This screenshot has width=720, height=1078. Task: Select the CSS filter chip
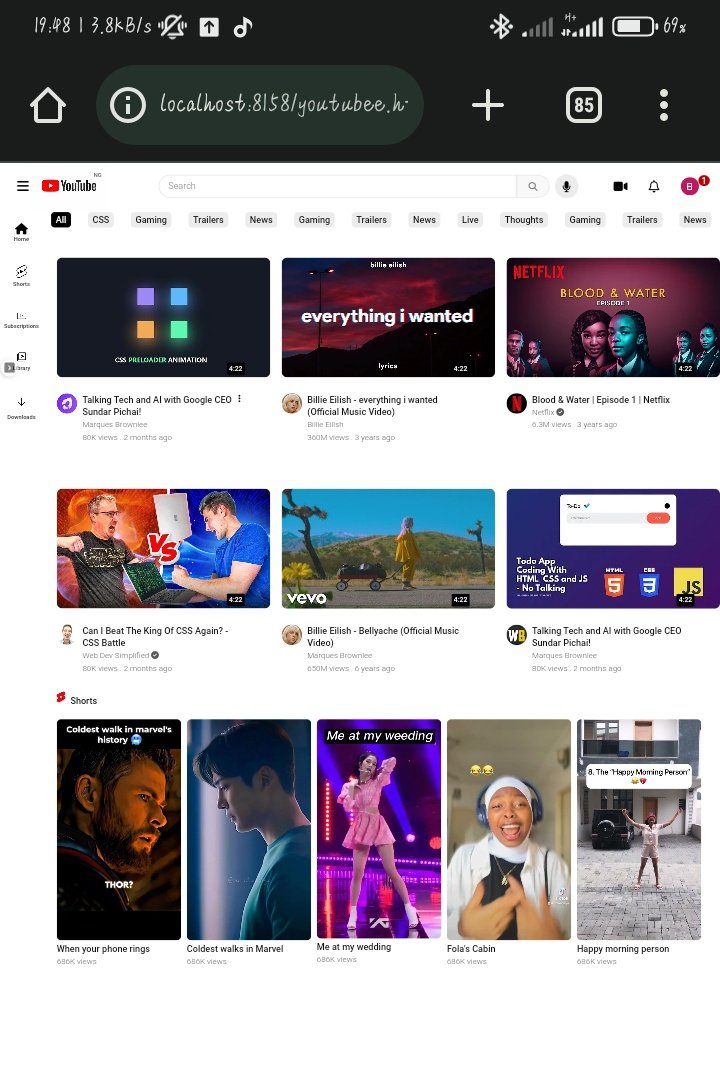(x=101, y=220)
